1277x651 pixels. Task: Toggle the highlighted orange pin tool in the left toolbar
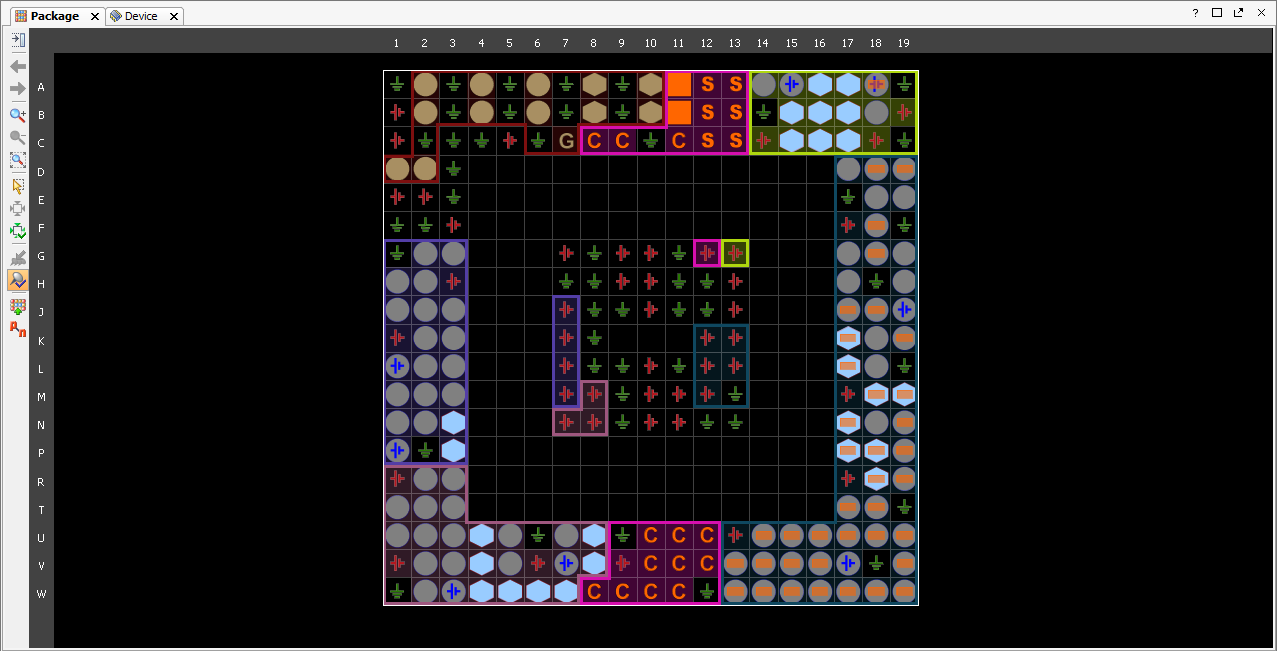click(x=18, y=281)
